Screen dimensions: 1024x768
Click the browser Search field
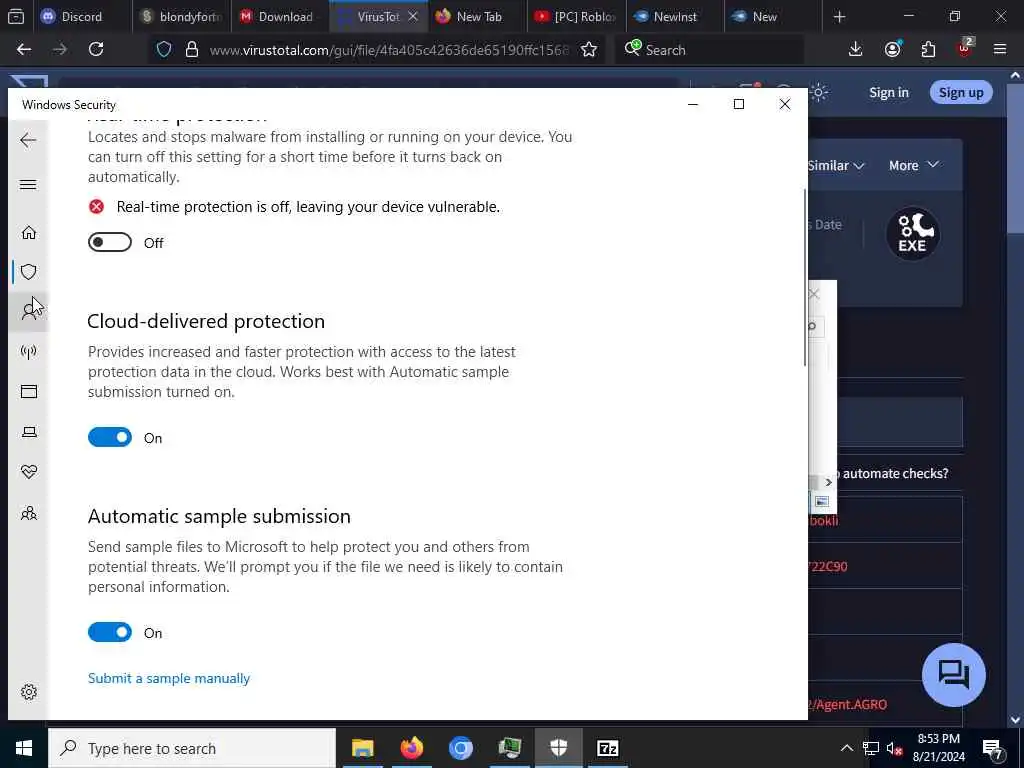(x=710, y=50)
